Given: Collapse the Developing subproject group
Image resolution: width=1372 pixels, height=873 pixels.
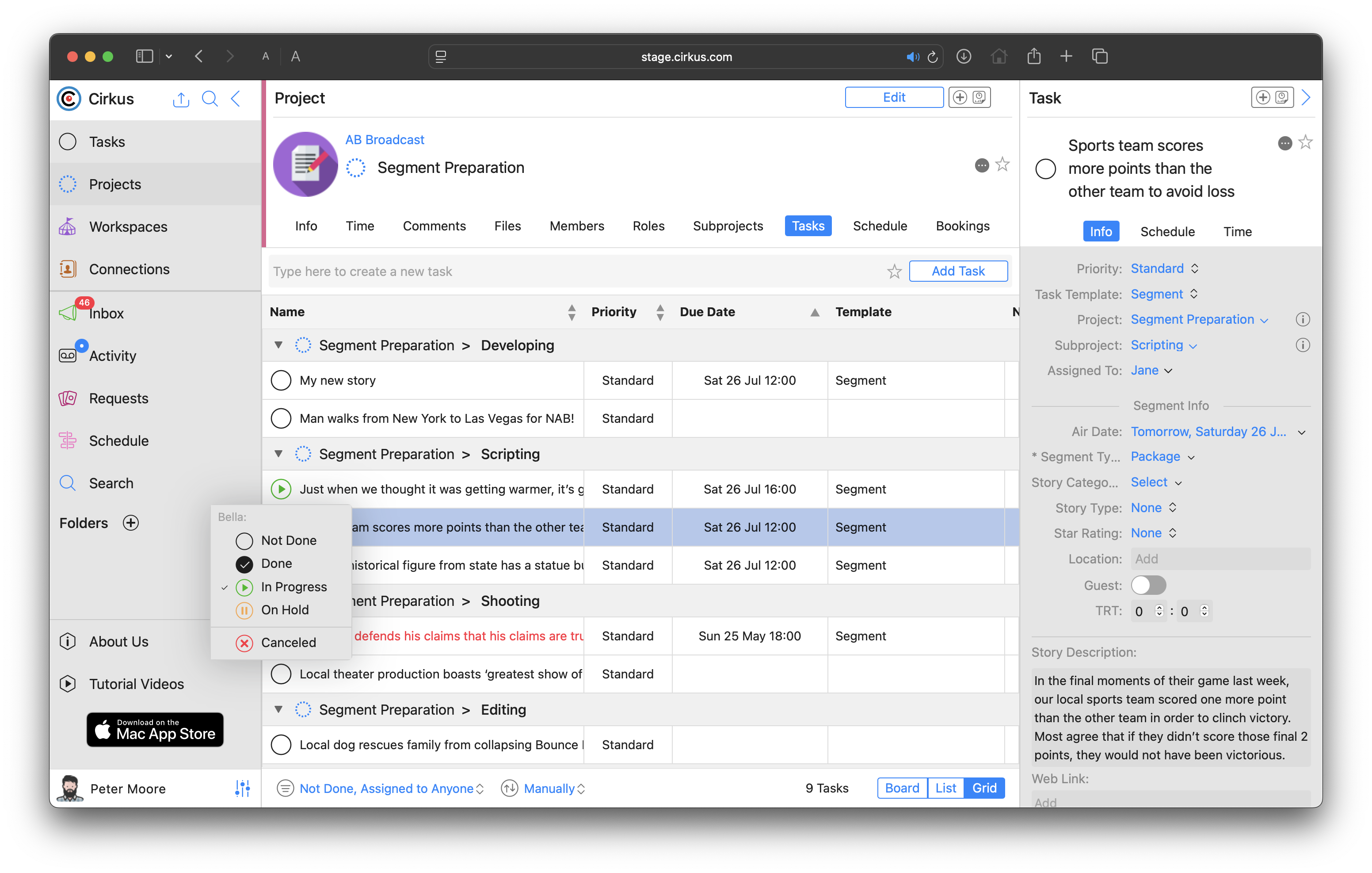Looking at the screenshot, I should 278,345.
